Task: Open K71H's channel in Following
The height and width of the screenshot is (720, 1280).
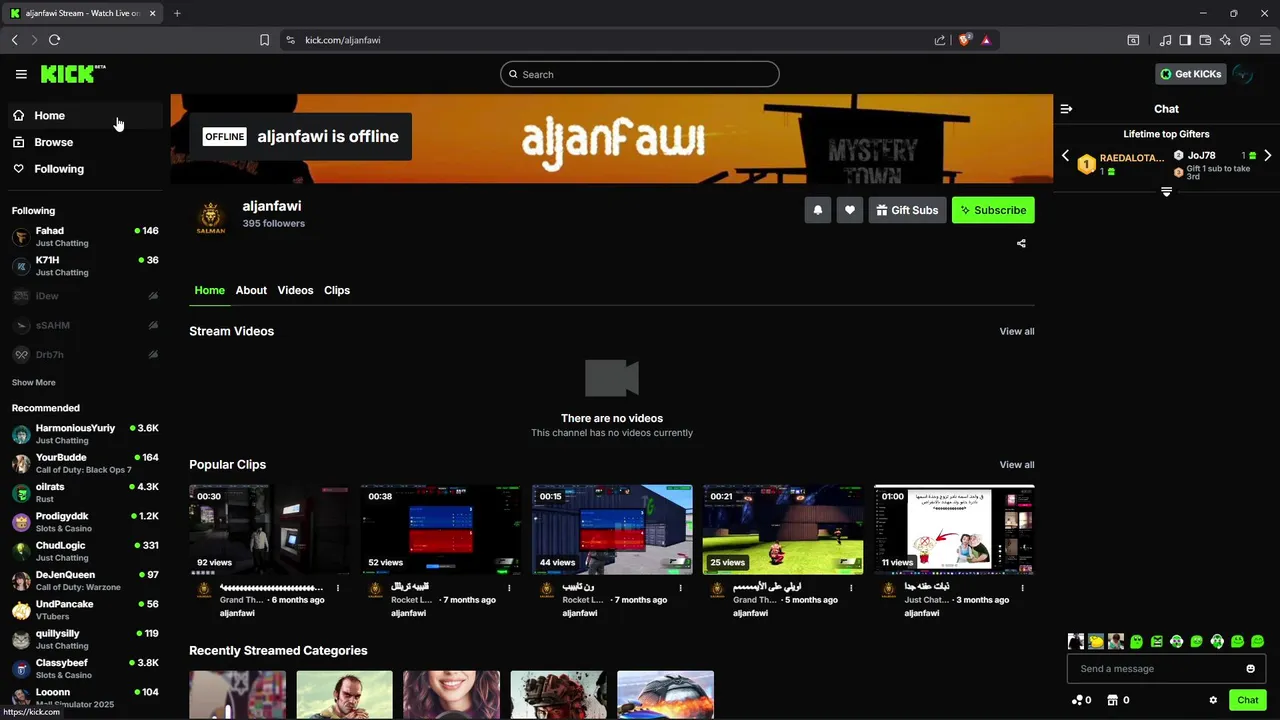Action: pos(85,266)
